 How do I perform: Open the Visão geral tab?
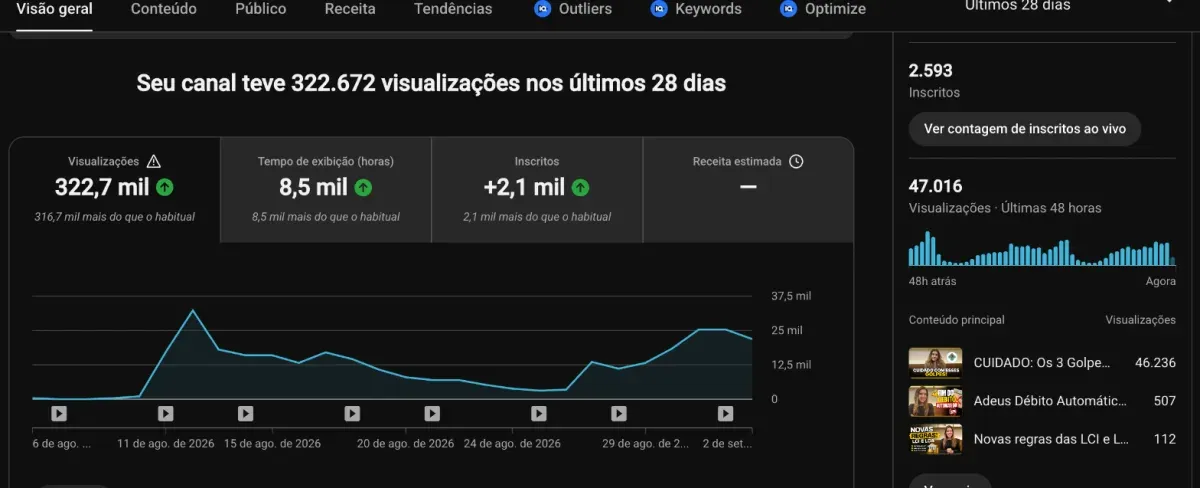click(54, 9)
